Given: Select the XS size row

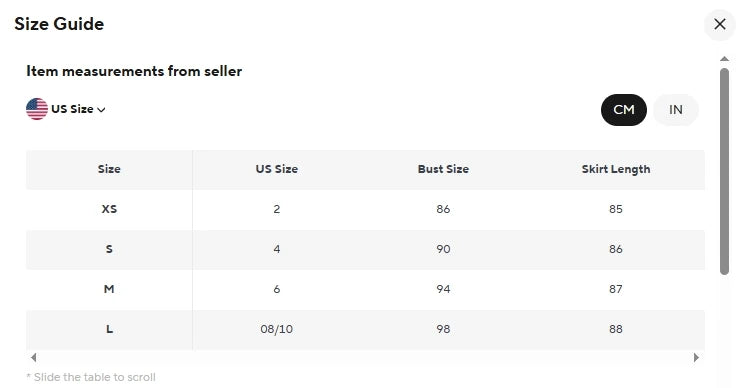Looking at the screenshot, I should pyautogui.click(x=365, y=209).
